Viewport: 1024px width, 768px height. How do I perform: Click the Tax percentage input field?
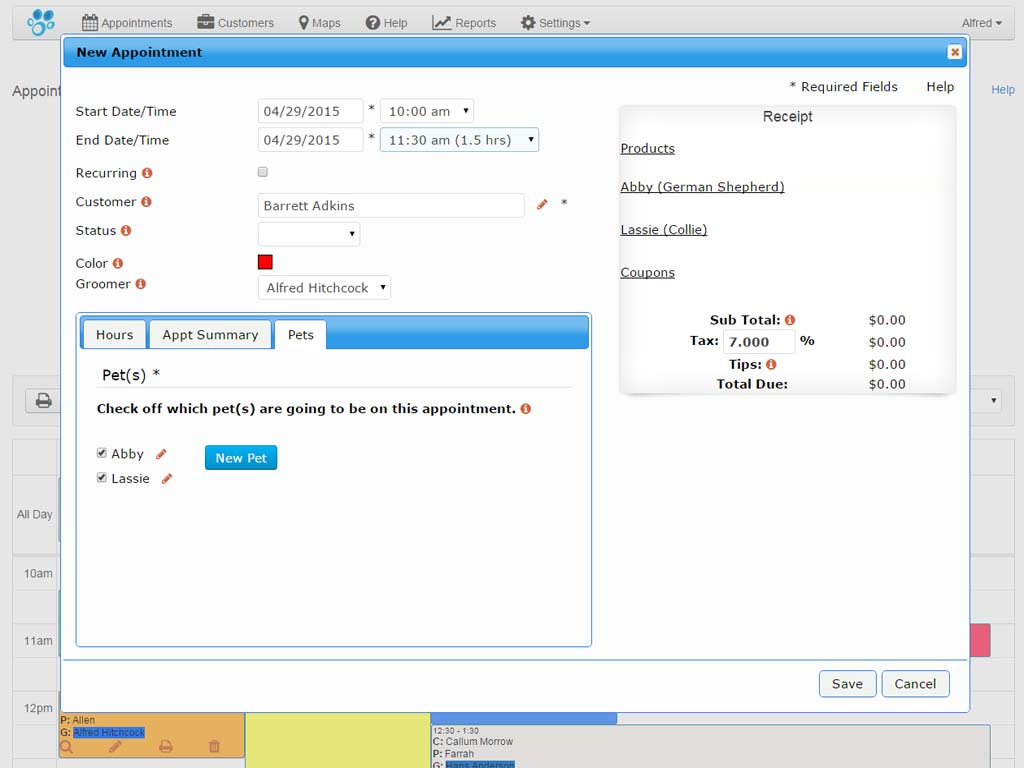pyautogui.click(x=758, y=341)
